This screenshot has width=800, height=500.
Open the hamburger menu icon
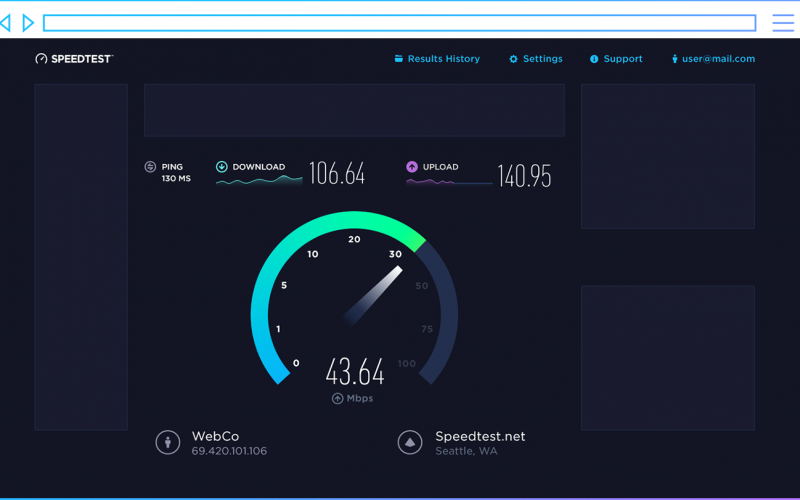tap(783, 22)
